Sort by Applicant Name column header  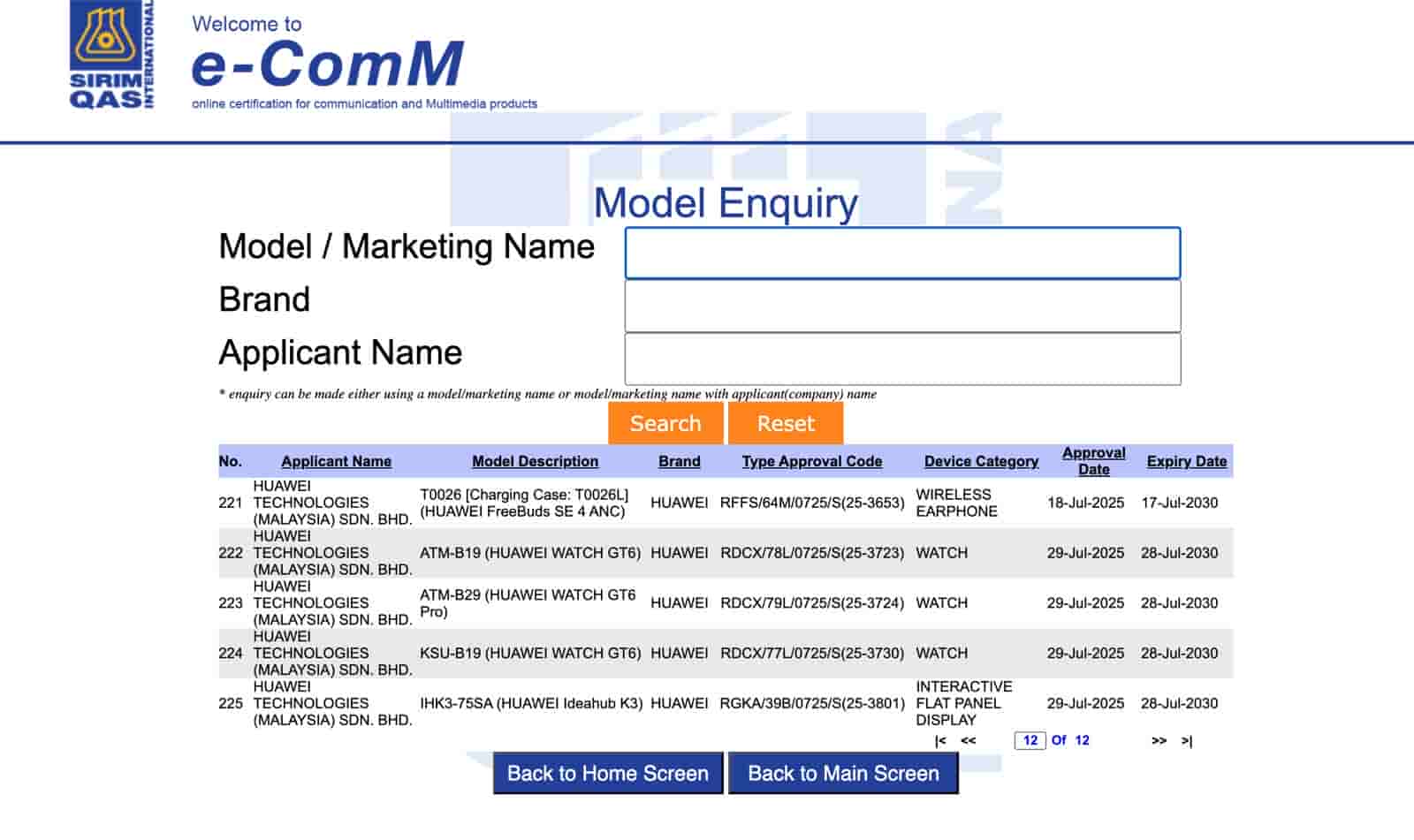pos(336,461)
